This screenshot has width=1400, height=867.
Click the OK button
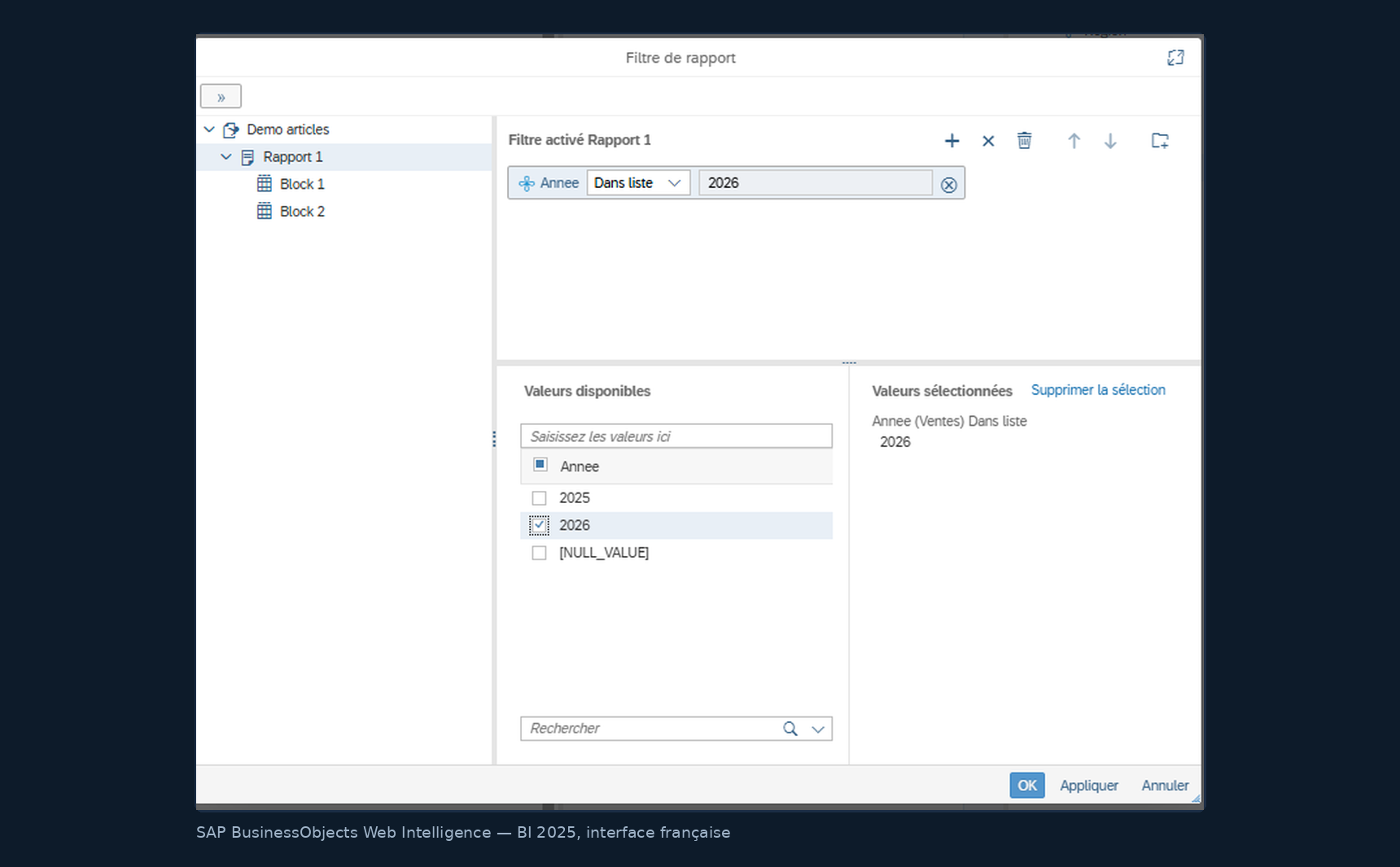(1027, 786)
